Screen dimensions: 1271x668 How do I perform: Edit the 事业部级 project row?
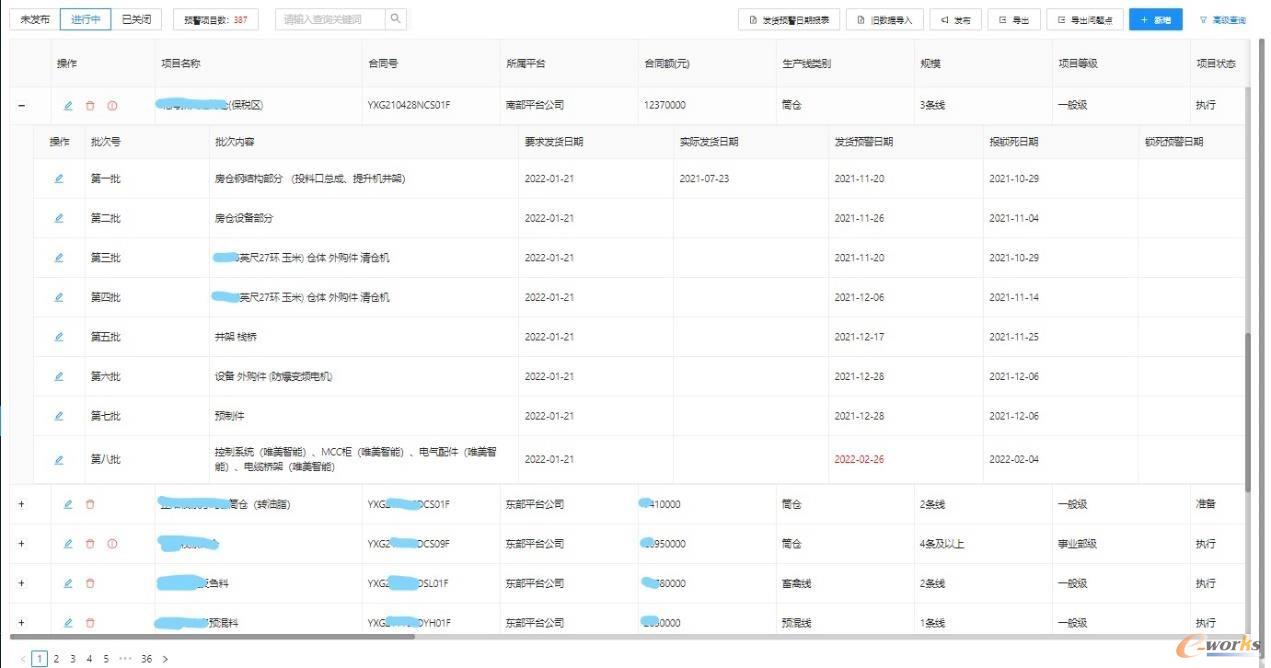tap(68, 544)
